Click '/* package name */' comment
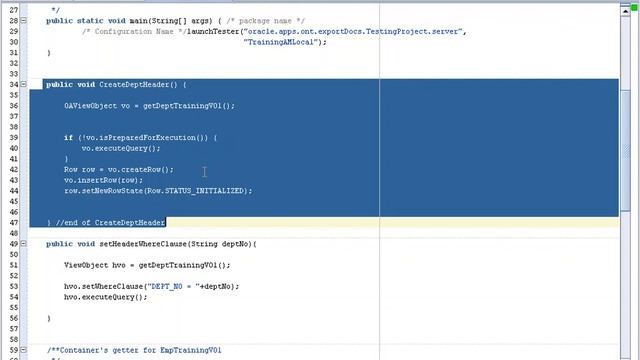 (266, 21)
